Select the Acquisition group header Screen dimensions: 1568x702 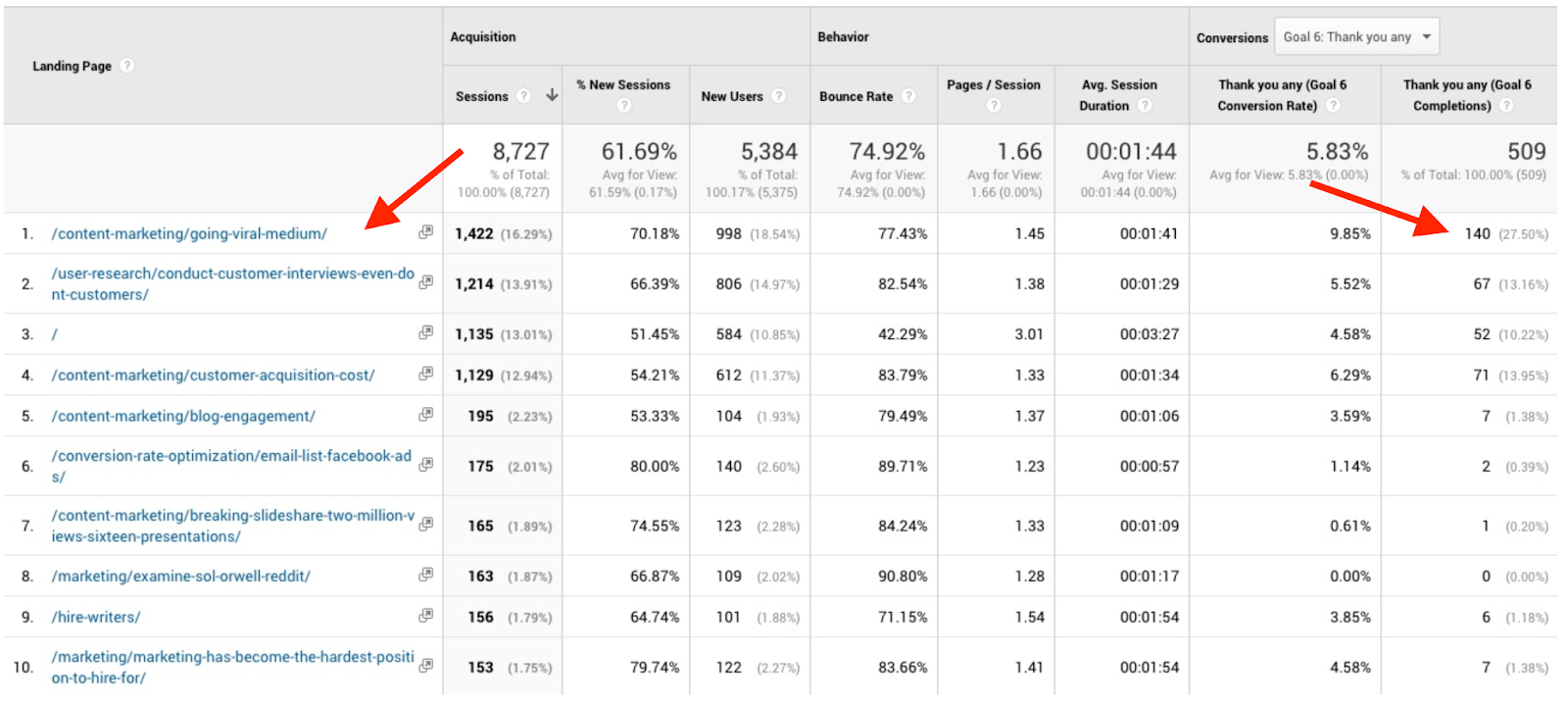click(483, 36)
